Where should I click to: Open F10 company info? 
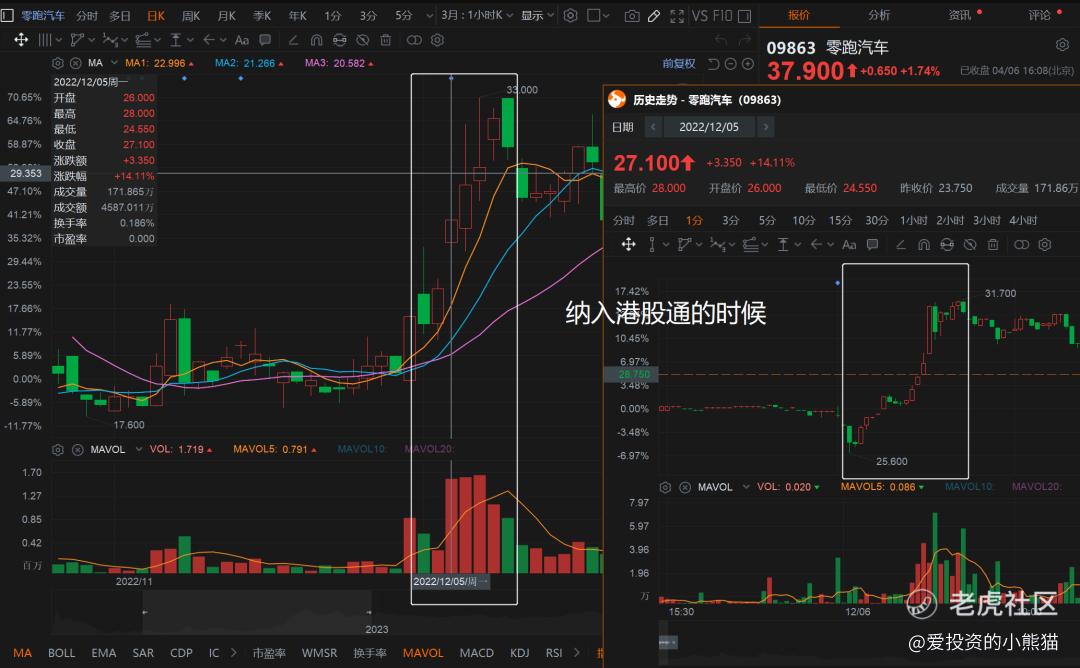pyautogui.click(x=722, y=15)
